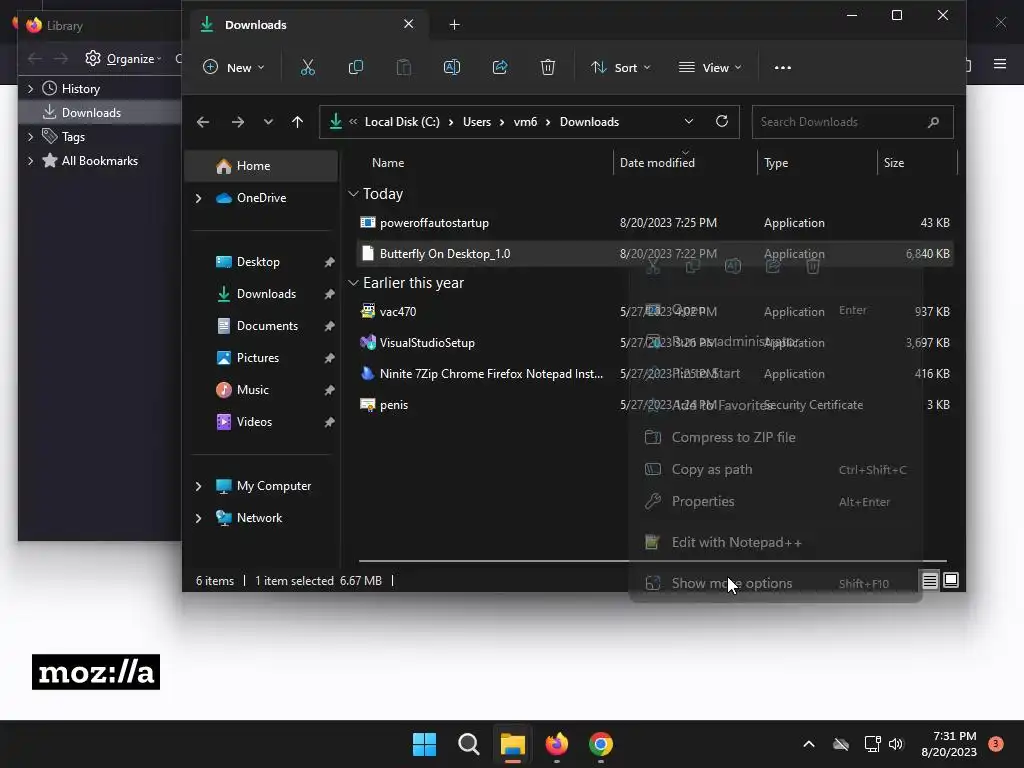Open the Sort dropdown
This screenshot has height=768, width=1024.
pos(620,67)
